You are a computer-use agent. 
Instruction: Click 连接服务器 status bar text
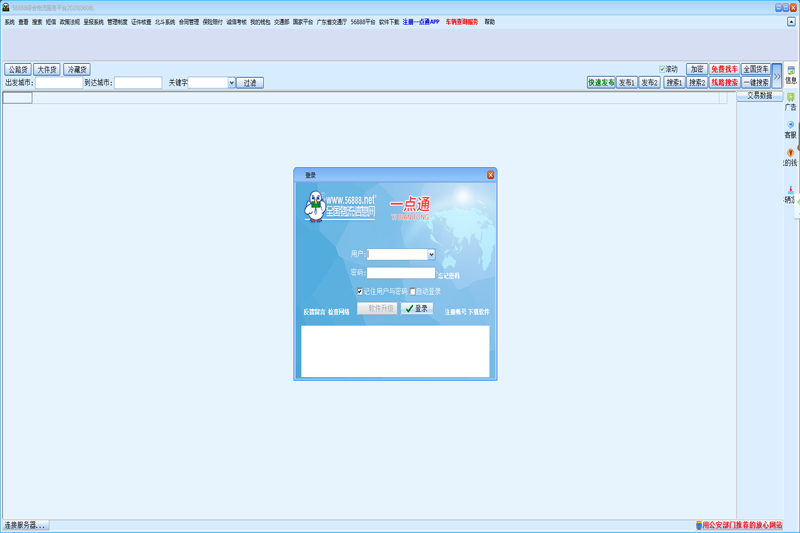24,525
